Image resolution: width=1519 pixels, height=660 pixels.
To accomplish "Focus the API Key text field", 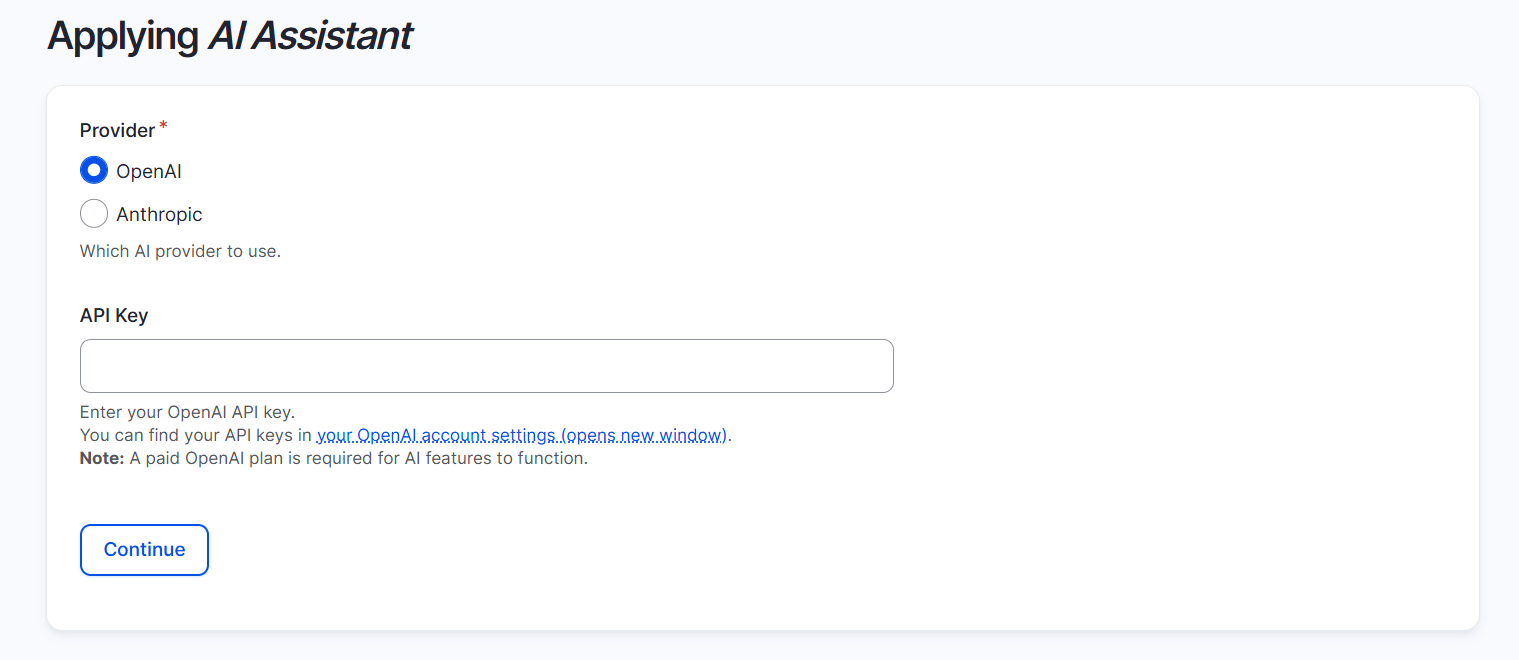I will pos(487,366).
